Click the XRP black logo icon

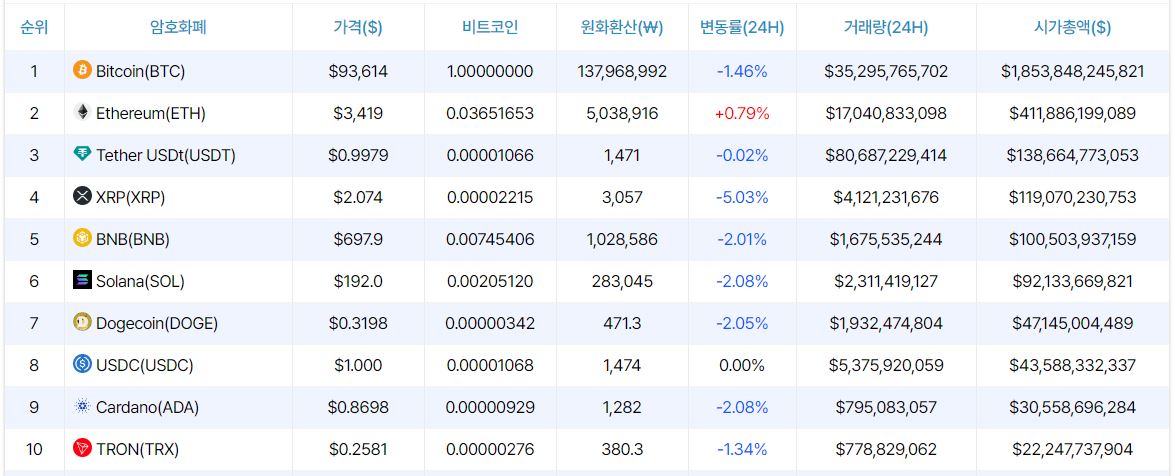coord(82,196)
